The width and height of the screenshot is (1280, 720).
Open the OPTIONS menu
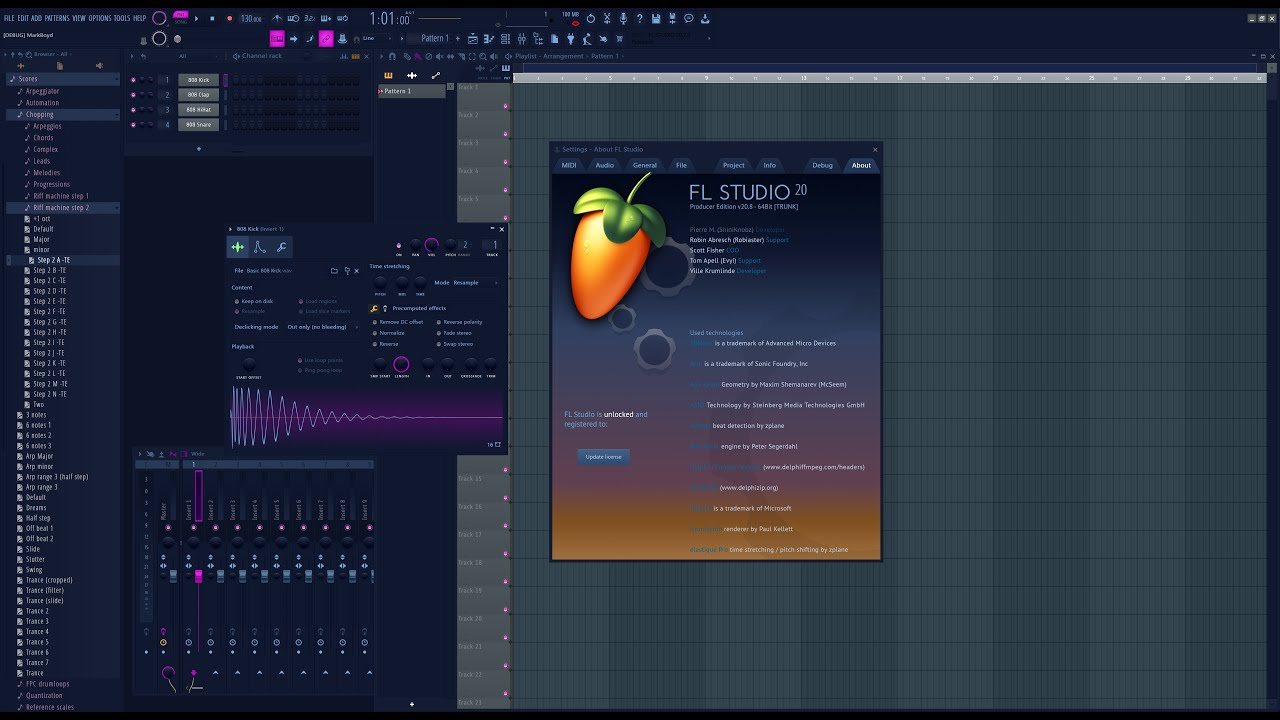click(100, 18)
